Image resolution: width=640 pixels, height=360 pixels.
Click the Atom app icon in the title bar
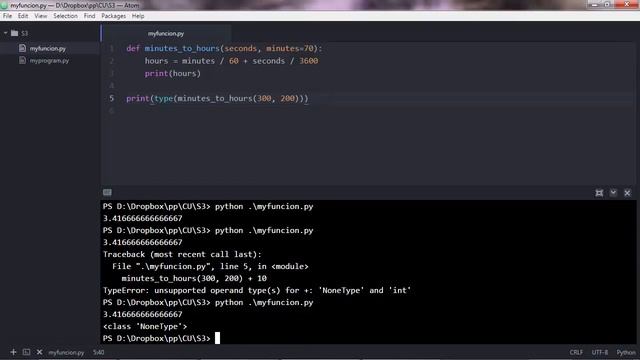(x=4, y=5)
